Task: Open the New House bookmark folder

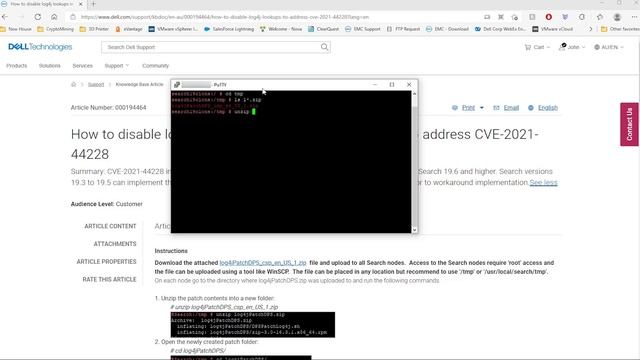Action: tap(16, 29)
